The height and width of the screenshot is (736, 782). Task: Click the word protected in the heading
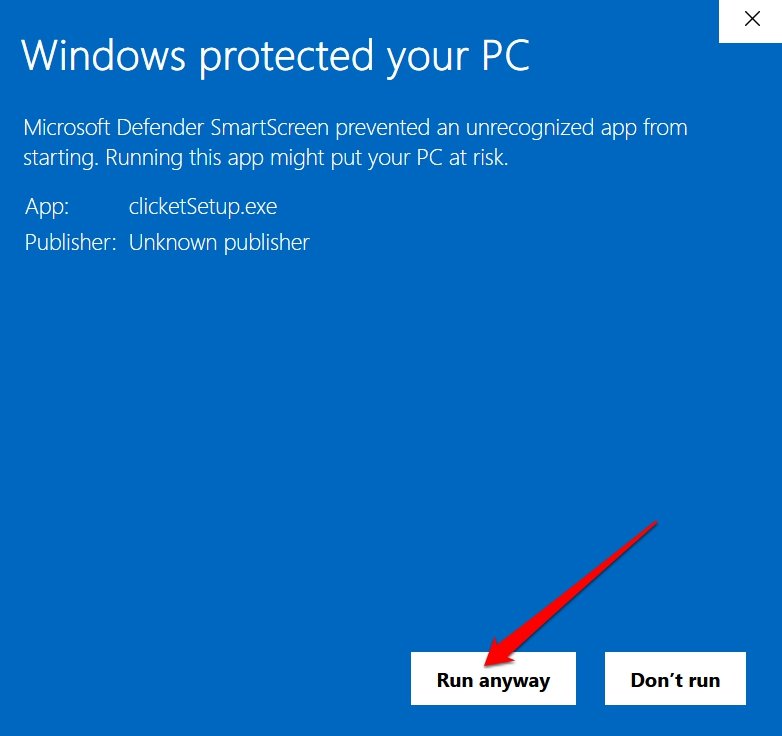[287, 57]
